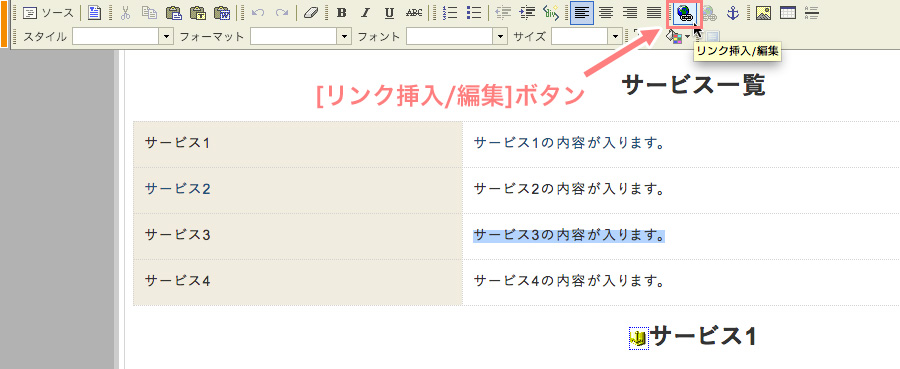900x369 pixels.
Task: Click text サービス2の内容が入ります。
Action: (x=569, y=188)
